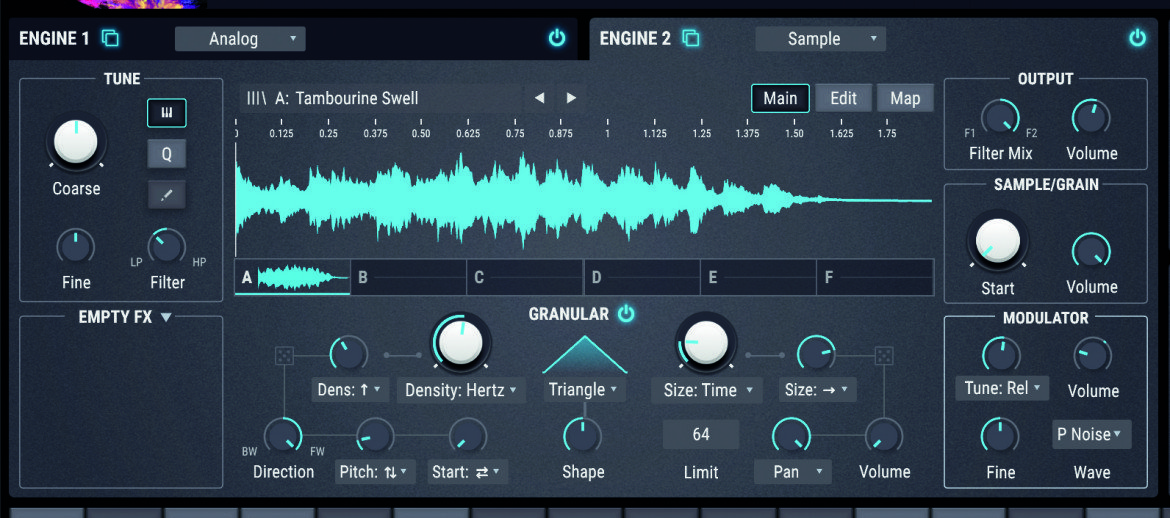Open the Triangle shape dropdown

584,390
